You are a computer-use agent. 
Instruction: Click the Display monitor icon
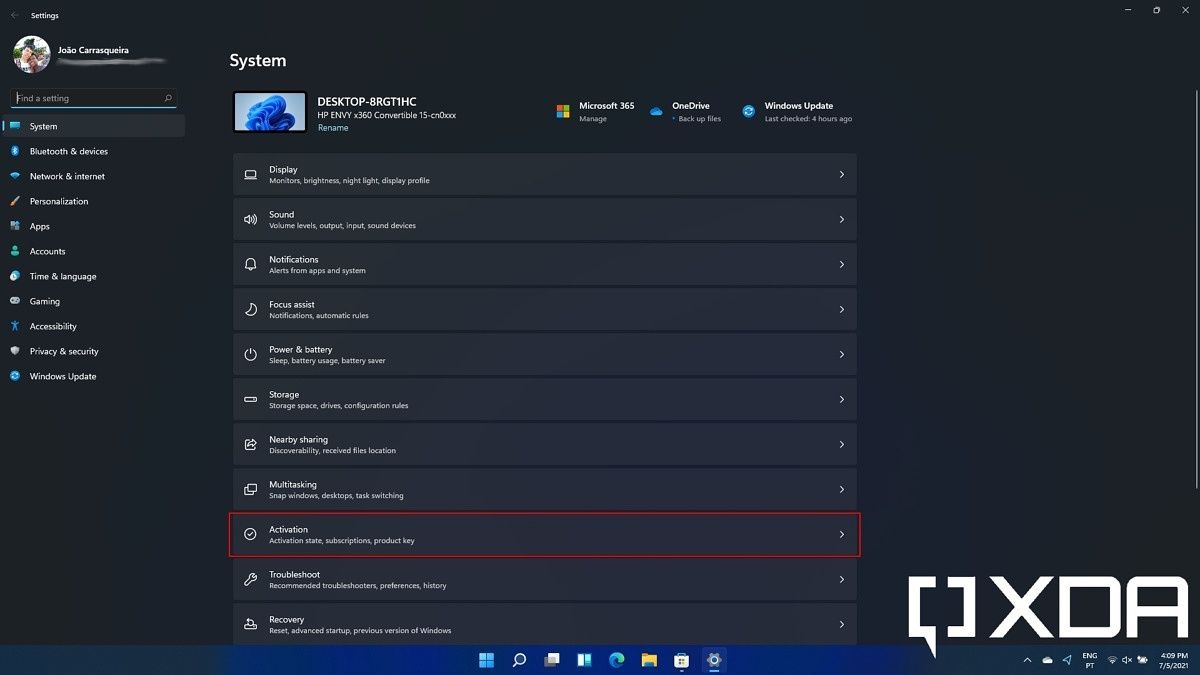[250, 175]
